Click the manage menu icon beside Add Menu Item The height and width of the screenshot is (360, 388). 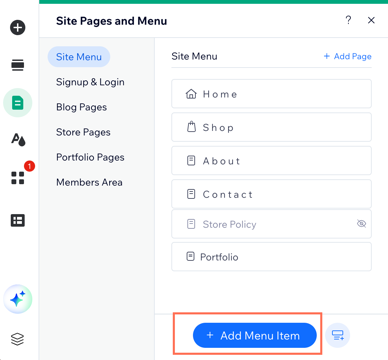click(337, 335)
